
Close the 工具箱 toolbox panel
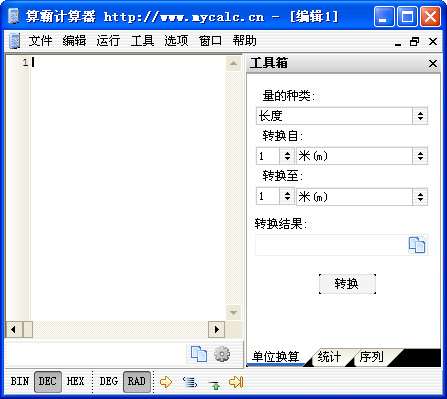click(433, 63)
